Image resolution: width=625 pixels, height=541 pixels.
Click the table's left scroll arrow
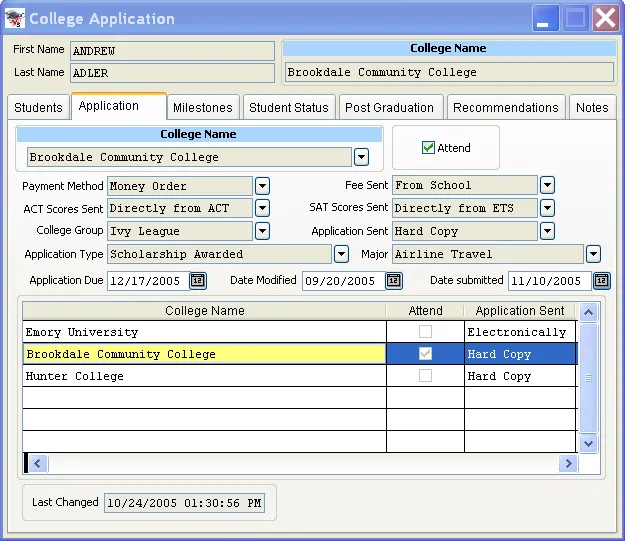[x=37, y=463]
